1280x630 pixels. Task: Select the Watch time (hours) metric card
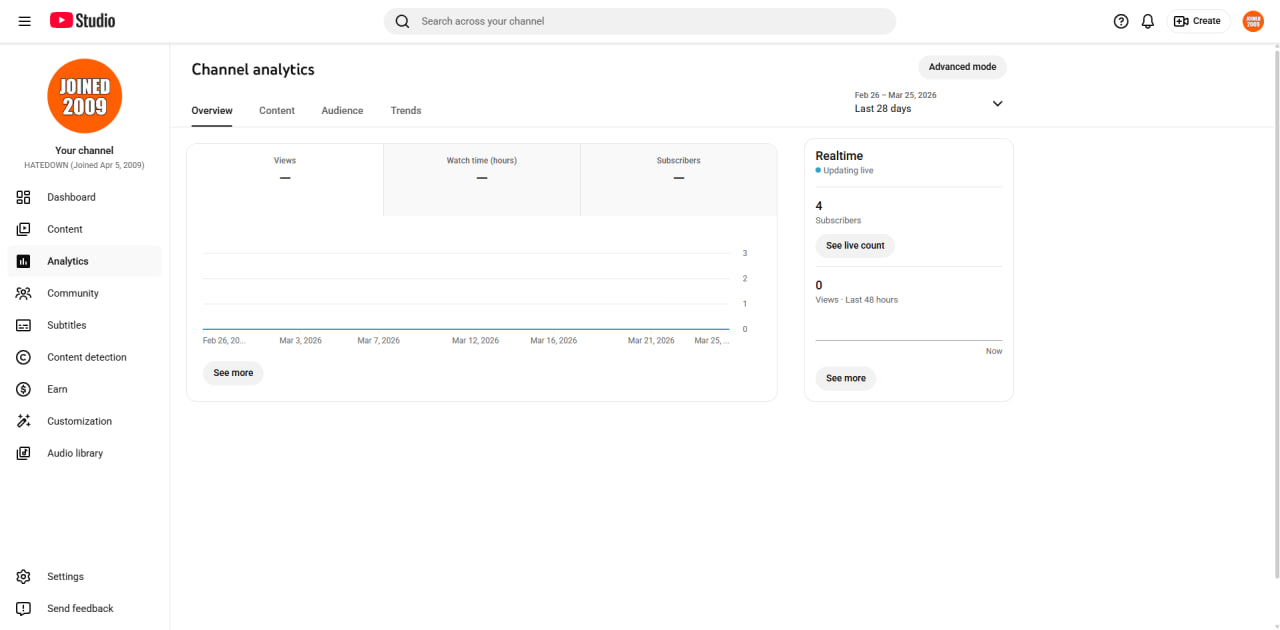[x=482, y=180]
